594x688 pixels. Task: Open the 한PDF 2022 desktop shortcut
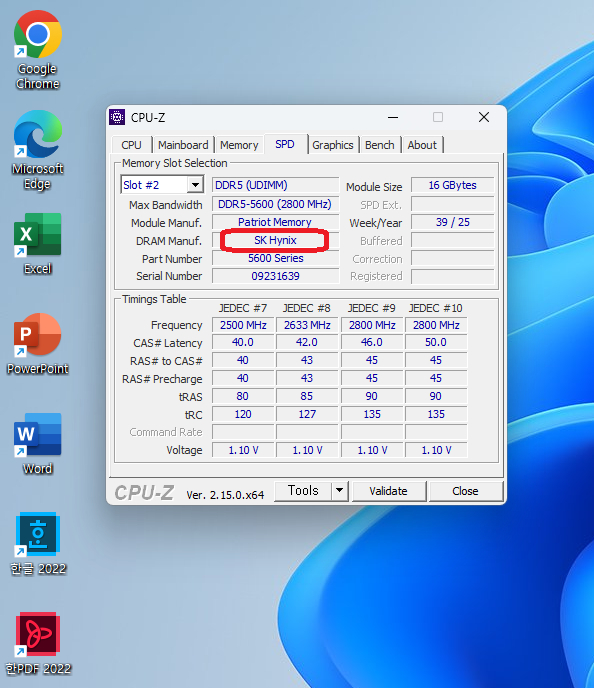click(38, 643)
